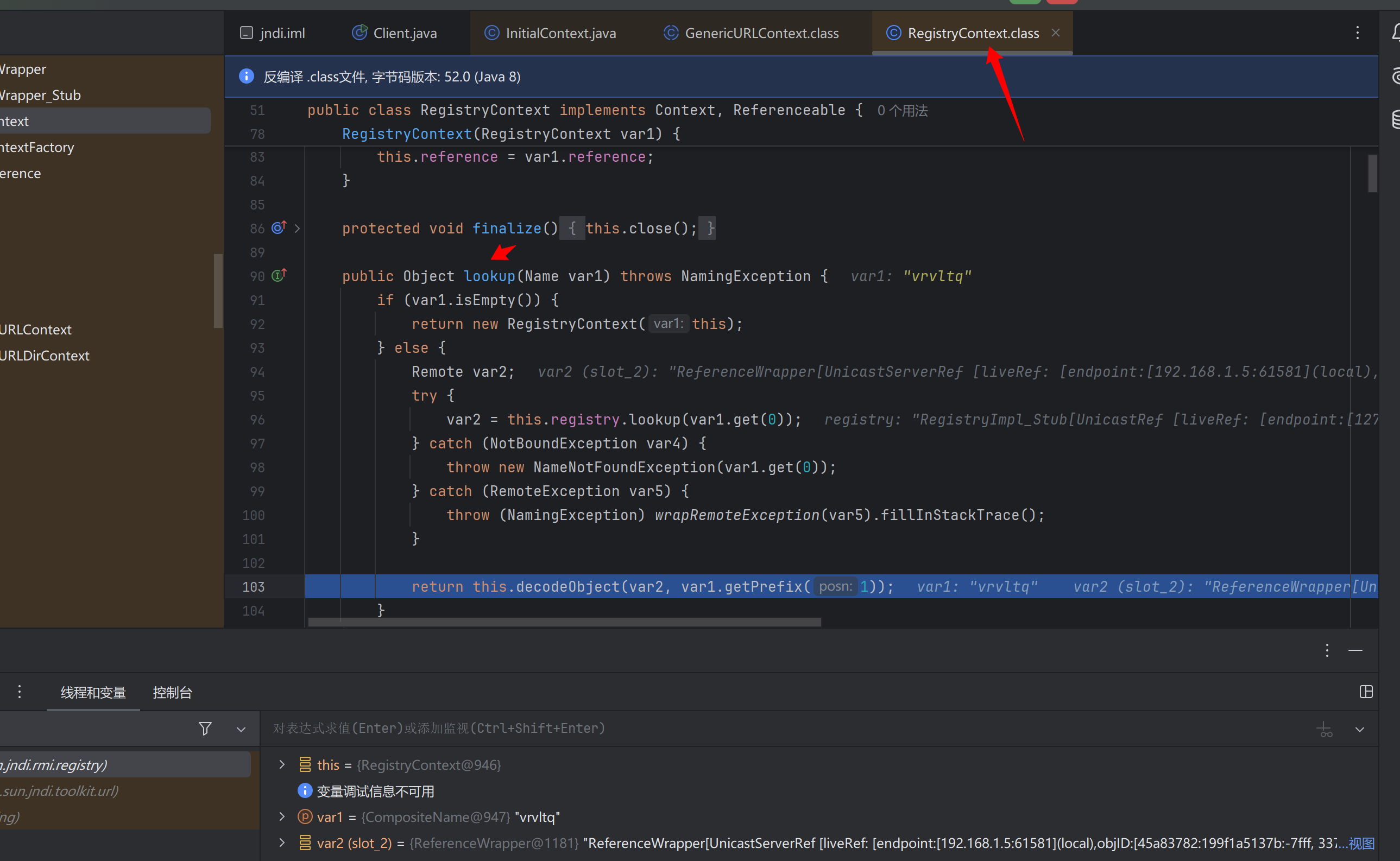Expand the var1 CompositeName variable
Viewport: 1400px width, 861px height.
282,816
